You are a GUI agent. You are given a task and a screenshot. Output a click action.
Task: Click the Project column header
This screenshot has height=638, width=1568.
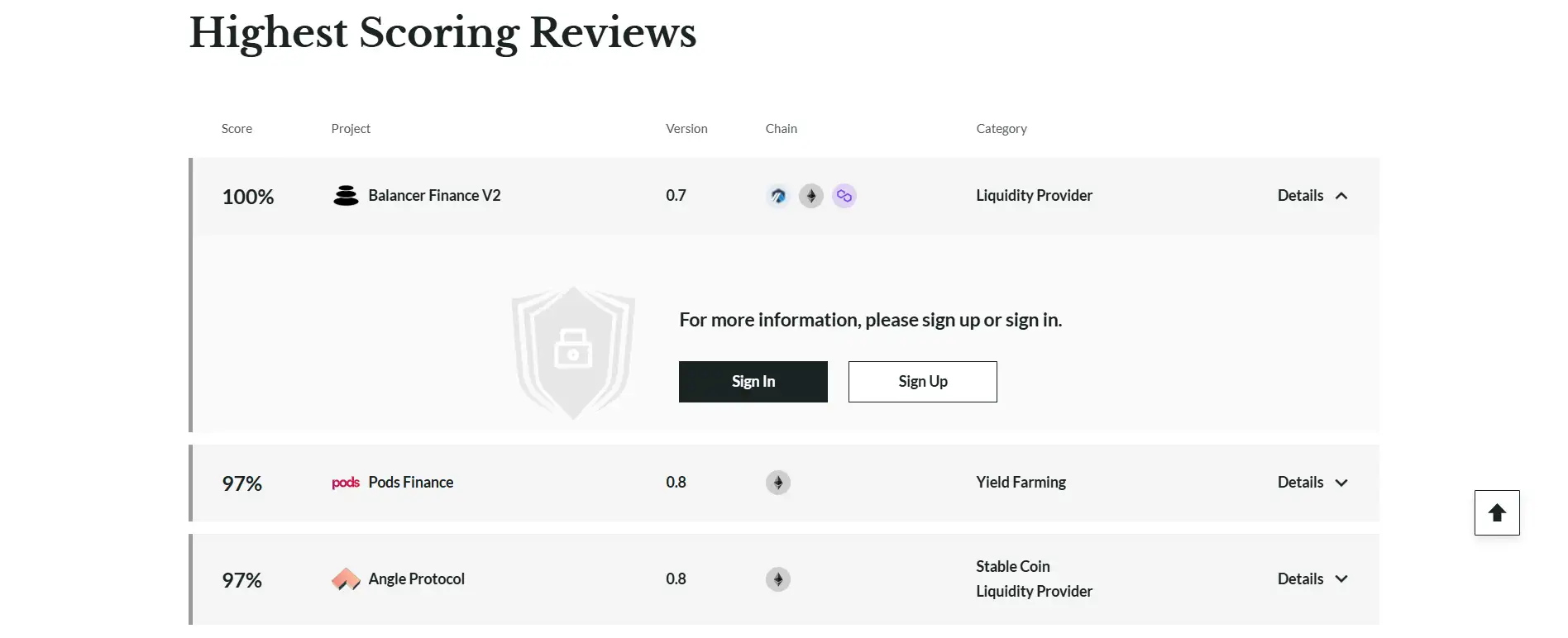[x=351, y=129]
